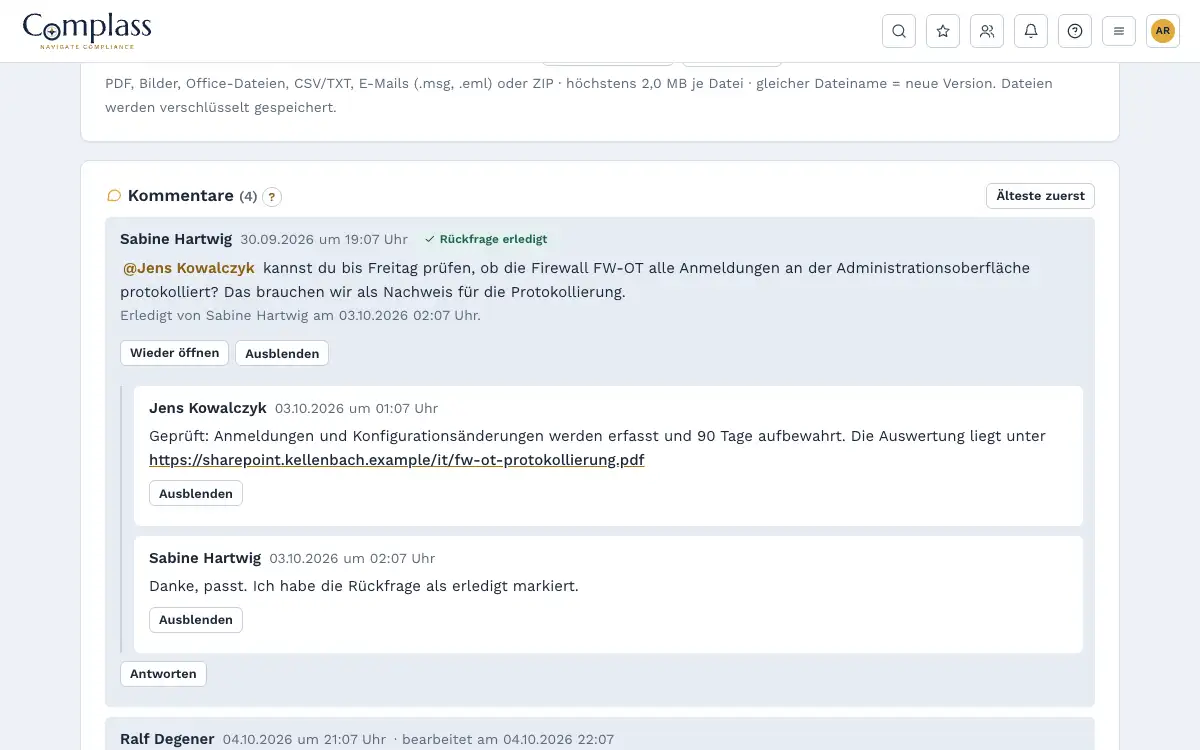1200x750 pixels.
Task: Click the @Jens Kowalczyk mention
Action: (188, 268)
